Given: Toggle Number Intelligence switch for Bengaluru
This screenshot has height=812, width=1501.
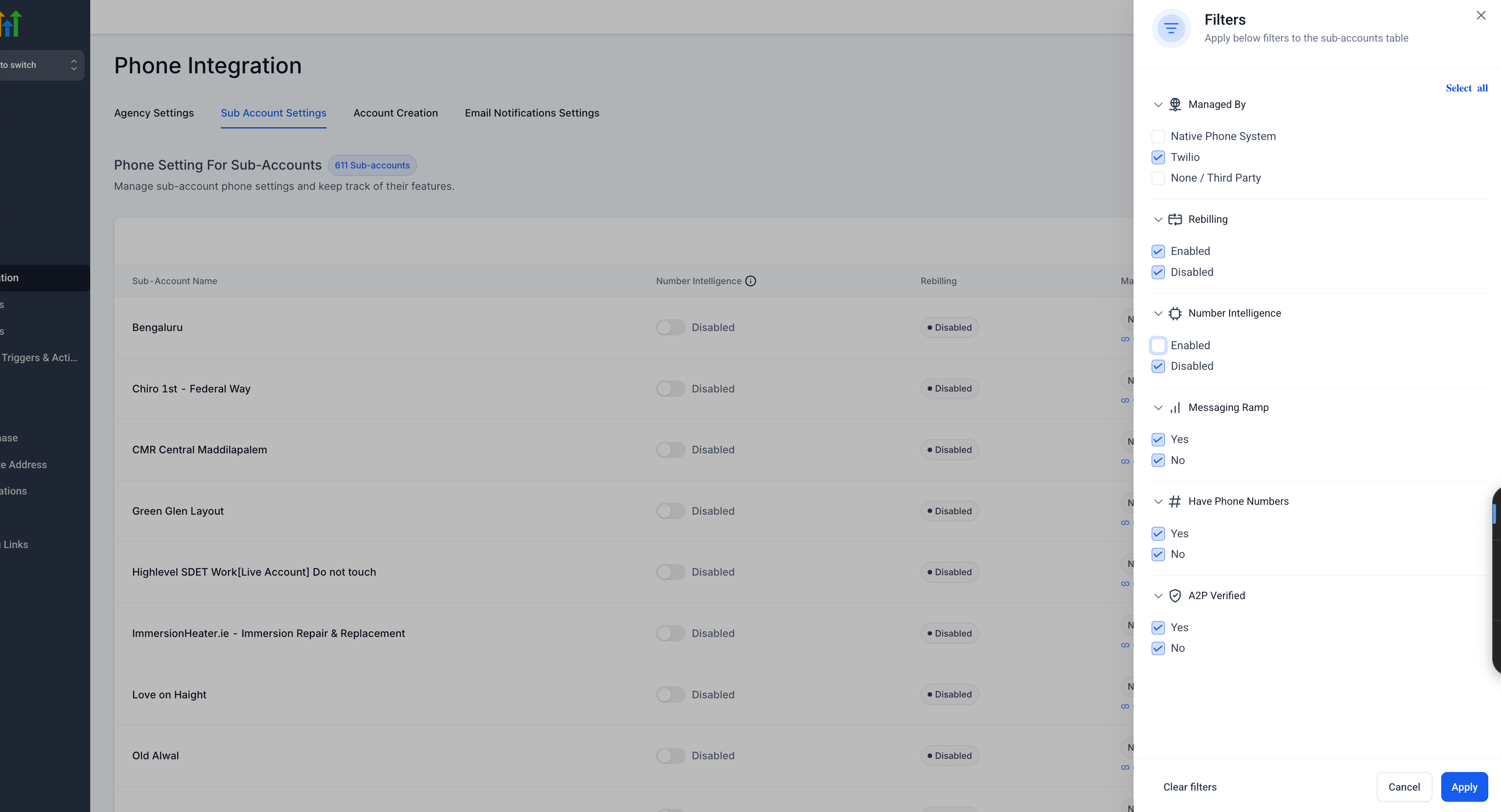Looking at the screenshot, I should 670,327.
